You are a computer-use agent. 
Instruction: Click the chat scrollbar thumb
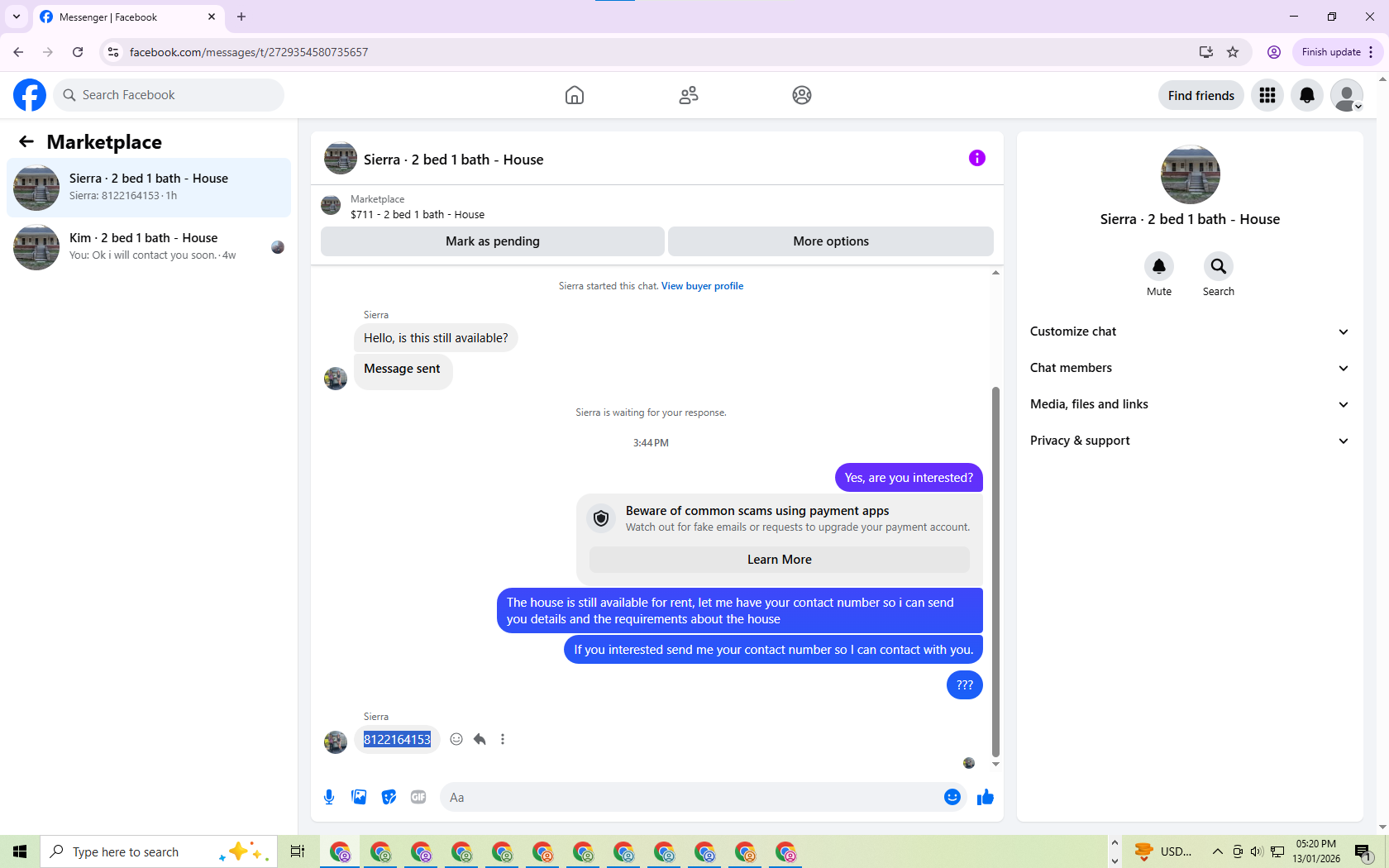pyautogui.click(x=996, y=570)
